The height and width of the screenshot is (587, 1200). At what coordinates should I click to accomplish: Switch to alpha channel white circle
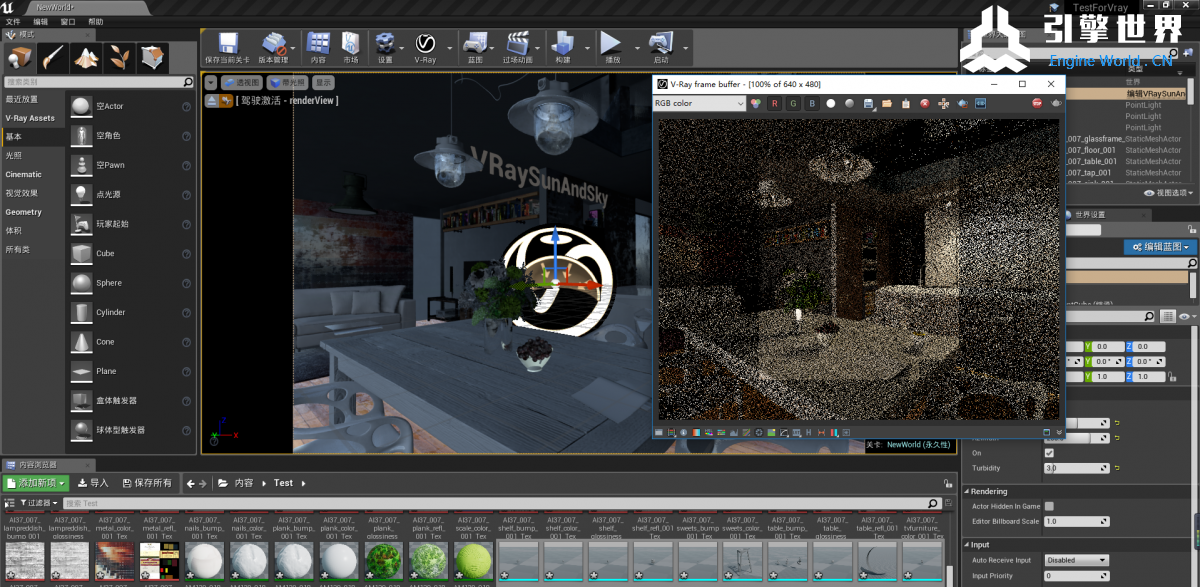click(830, 103)
